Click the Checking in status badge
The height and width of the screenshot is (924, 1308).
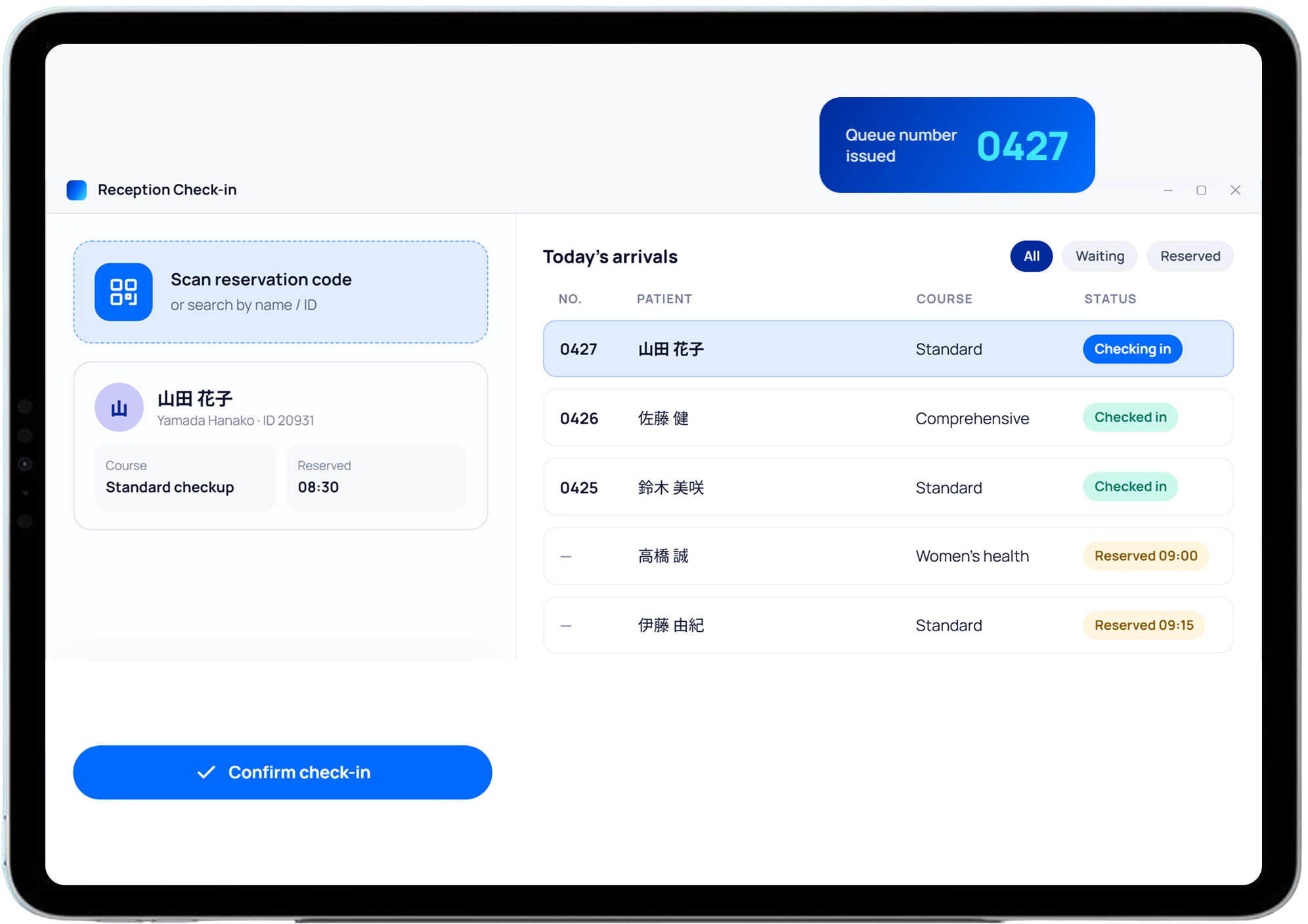[x=1132, y=349]
